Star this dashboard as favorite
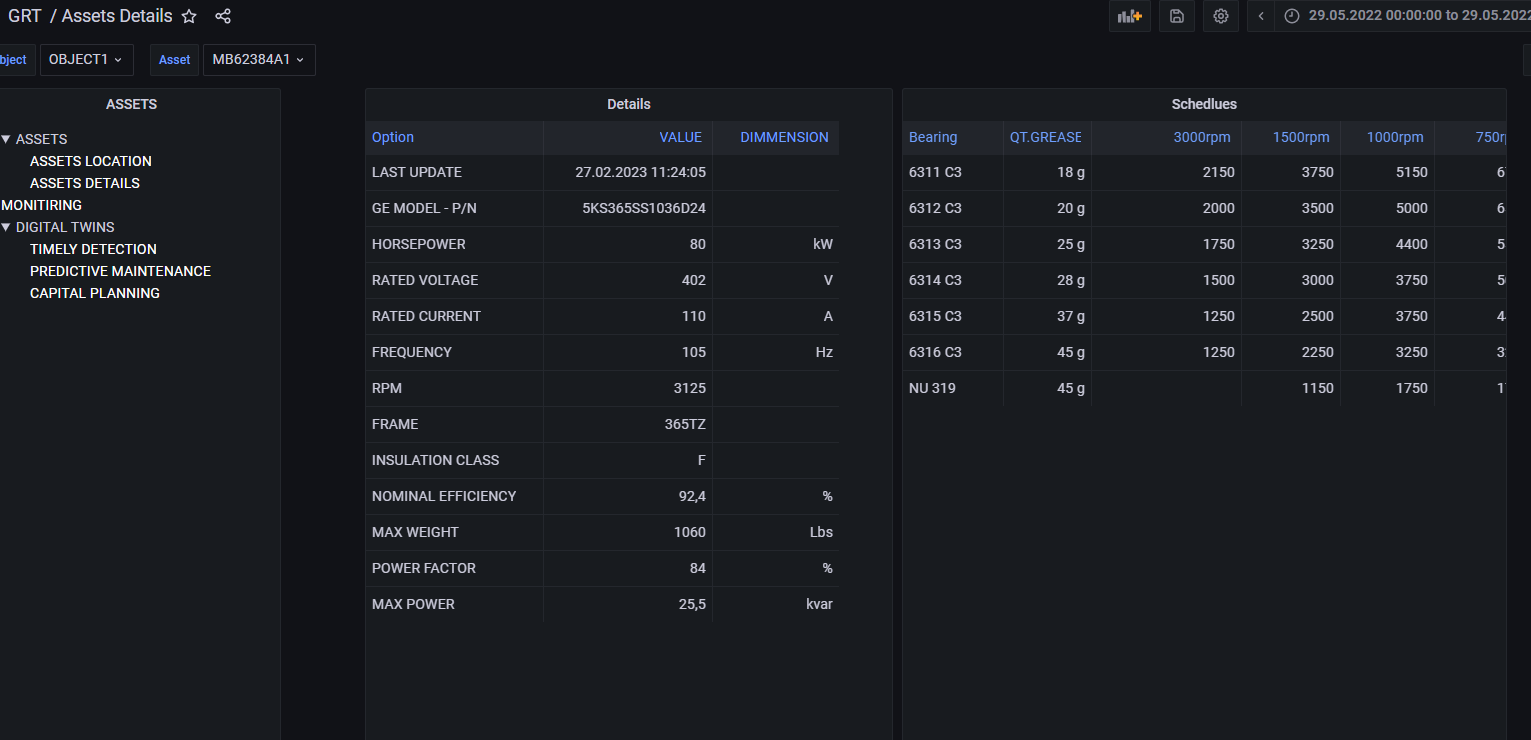1531x740 pixels. [189, 16]
